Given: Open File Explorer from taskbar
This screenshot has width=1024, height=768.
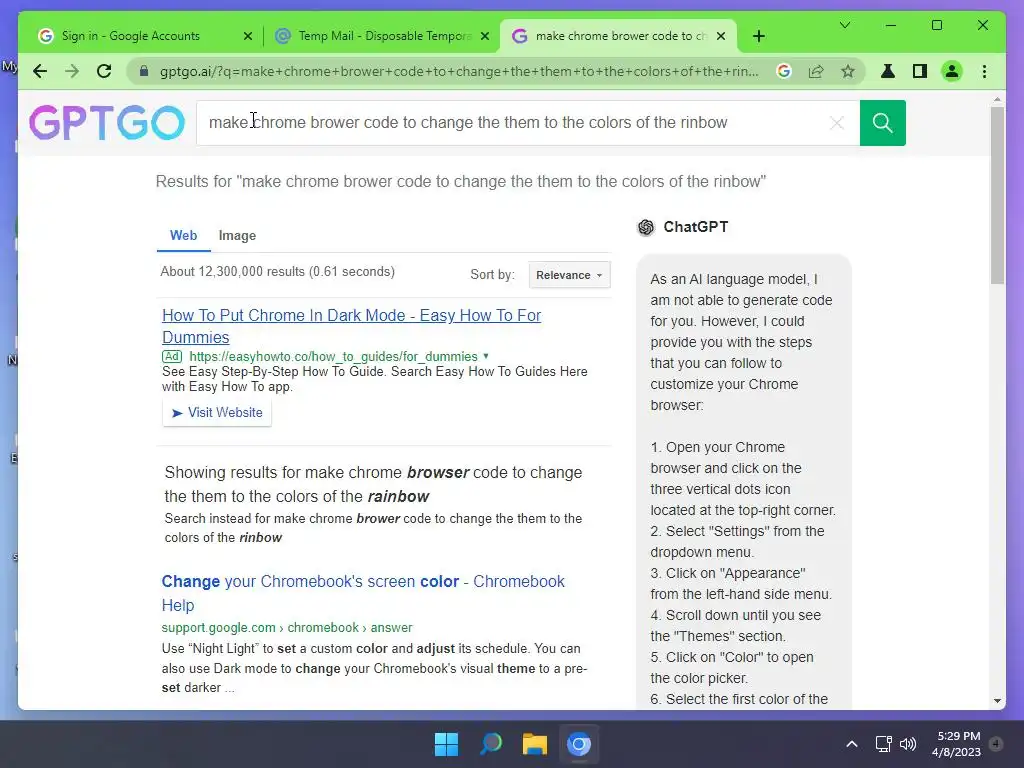Looking at the screenshot, I should 534,744.
